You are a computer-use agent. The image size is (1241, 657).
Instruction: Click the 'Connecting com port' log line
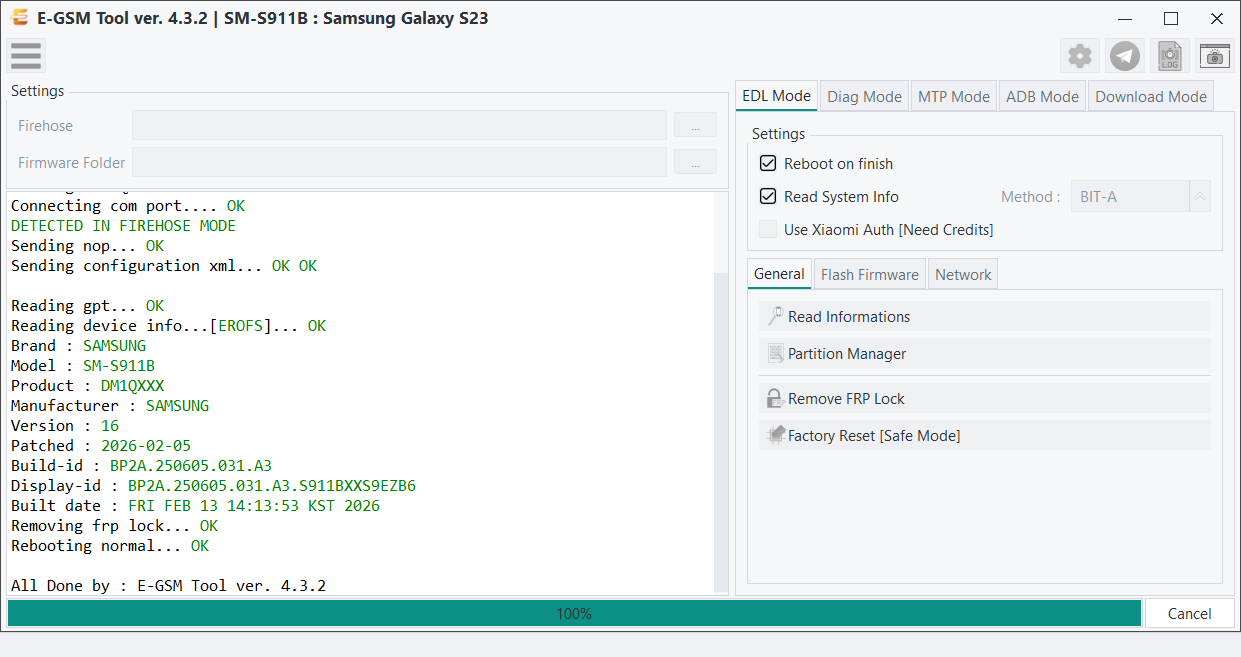pos(128,206)
